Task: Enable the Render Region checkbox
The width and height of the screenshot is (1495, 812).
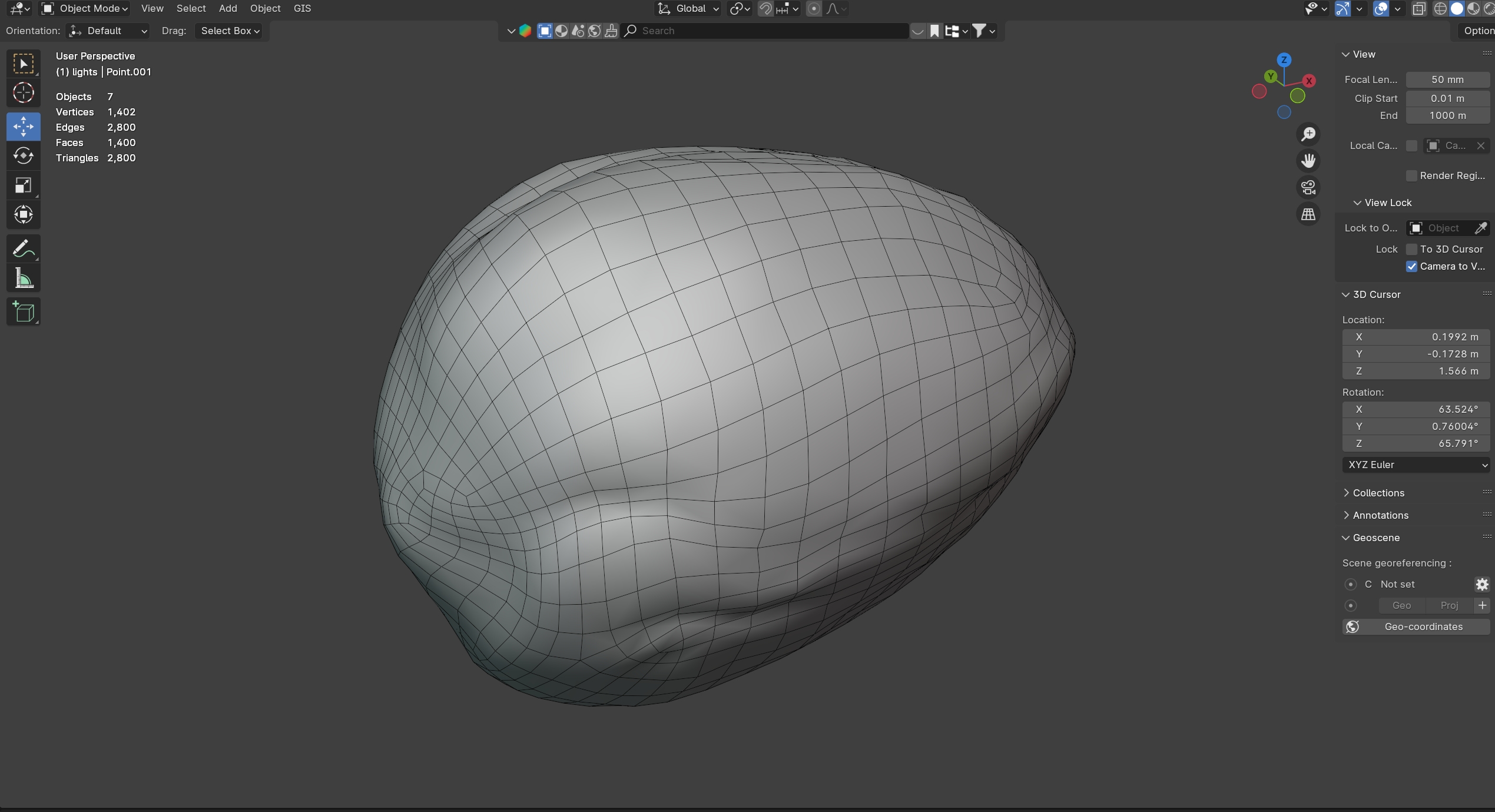Action: 1411,175
